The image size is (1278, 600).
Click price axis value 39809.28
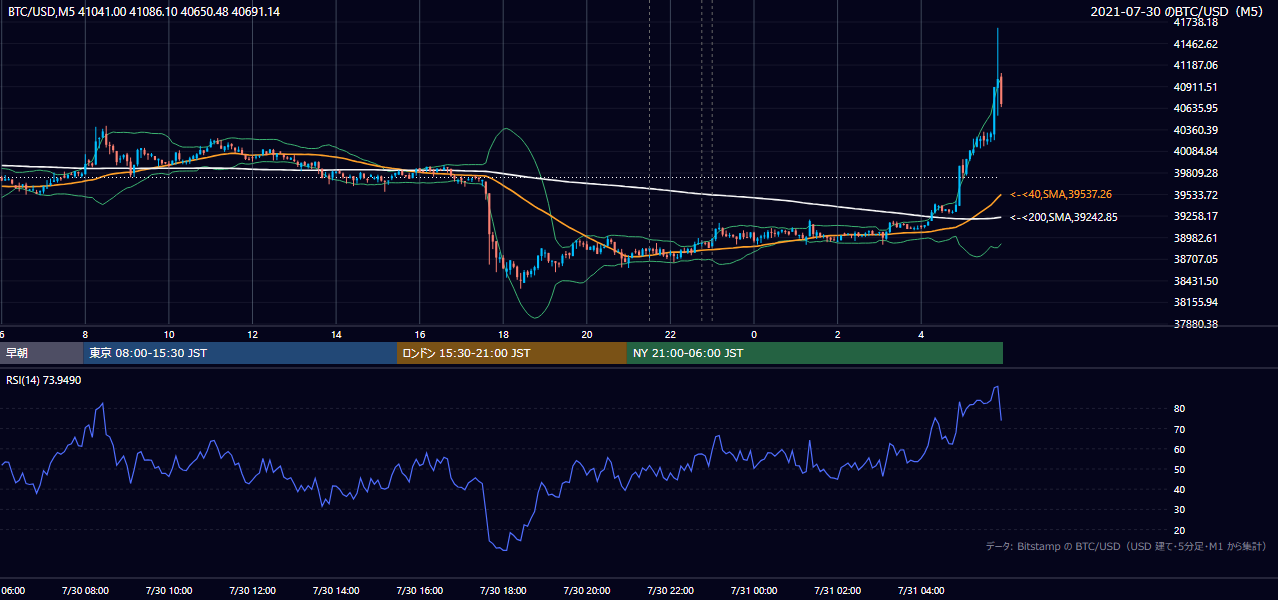(1195, 173)
